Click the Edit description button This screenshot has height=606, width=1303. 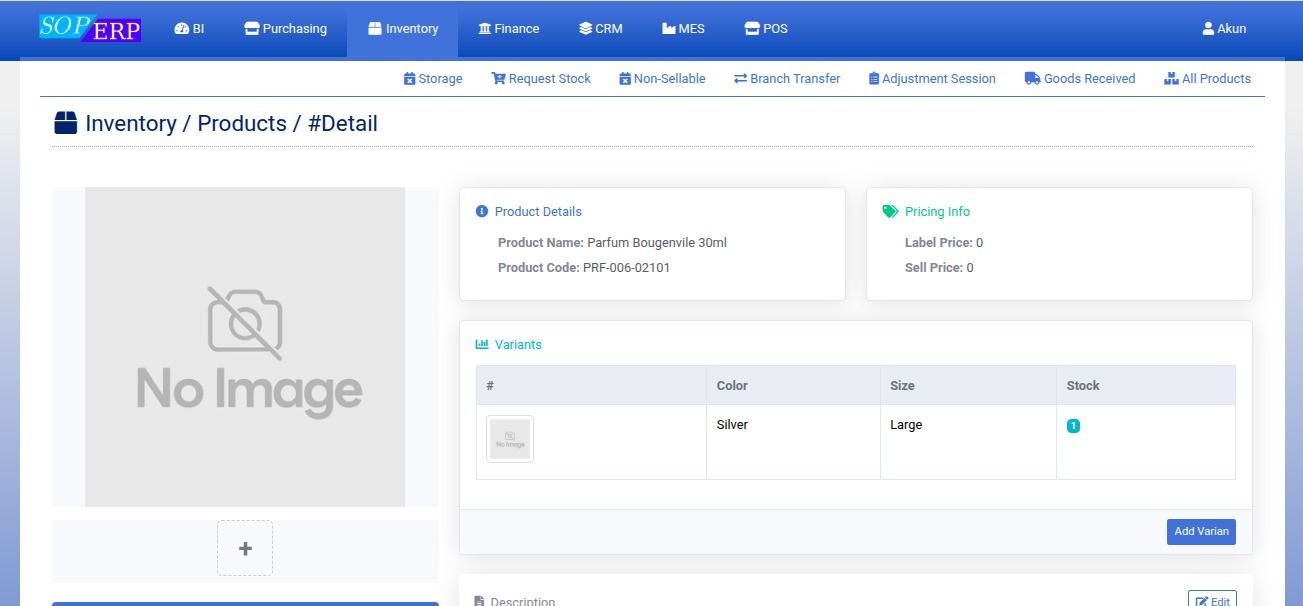[1212, 600]
